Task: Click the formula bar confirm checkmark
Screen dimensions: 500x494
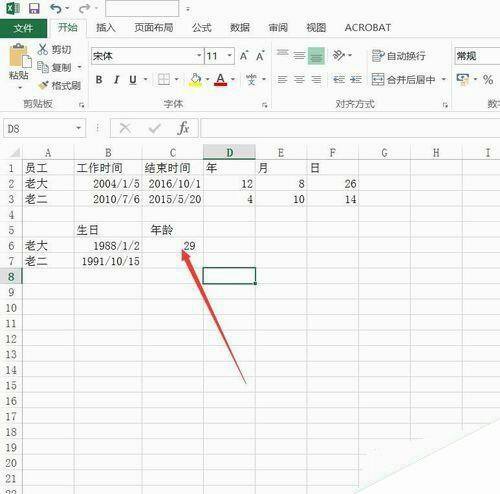Action: click(155, 128)
